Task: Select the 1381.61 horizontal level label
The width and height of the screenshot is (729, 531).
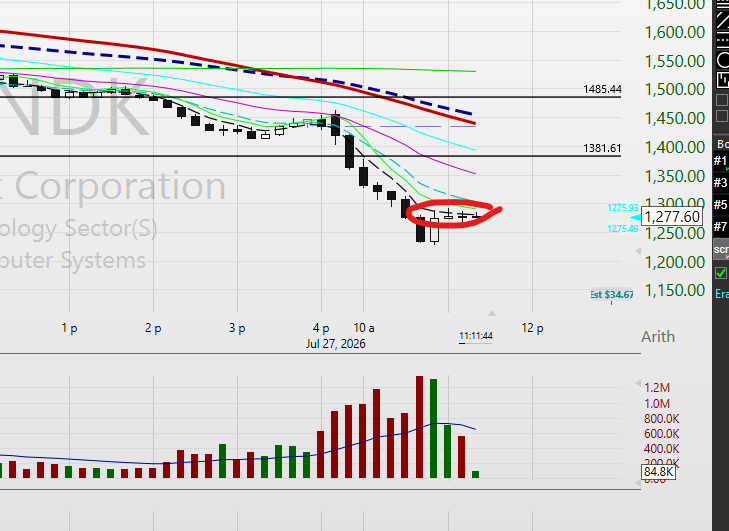Action: [x=602, y=148]
